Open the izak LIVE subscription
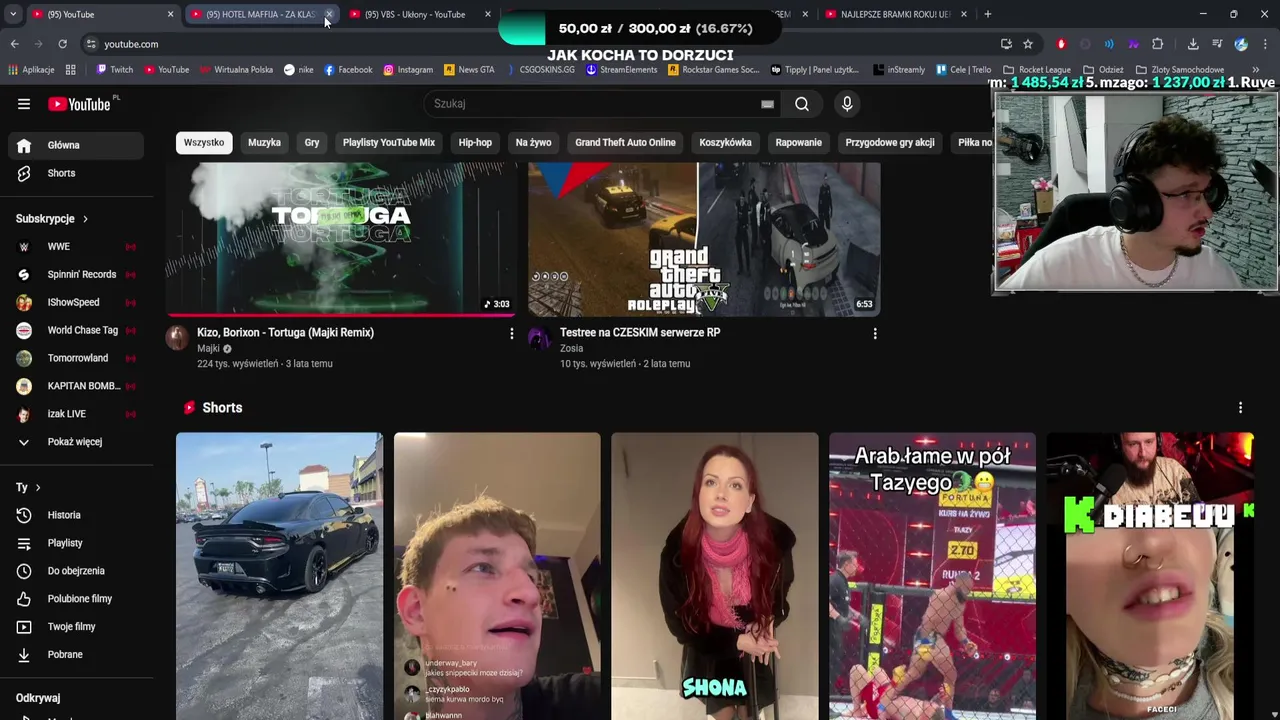Viewport: 1280px width, 720px height. coord(76,414)
